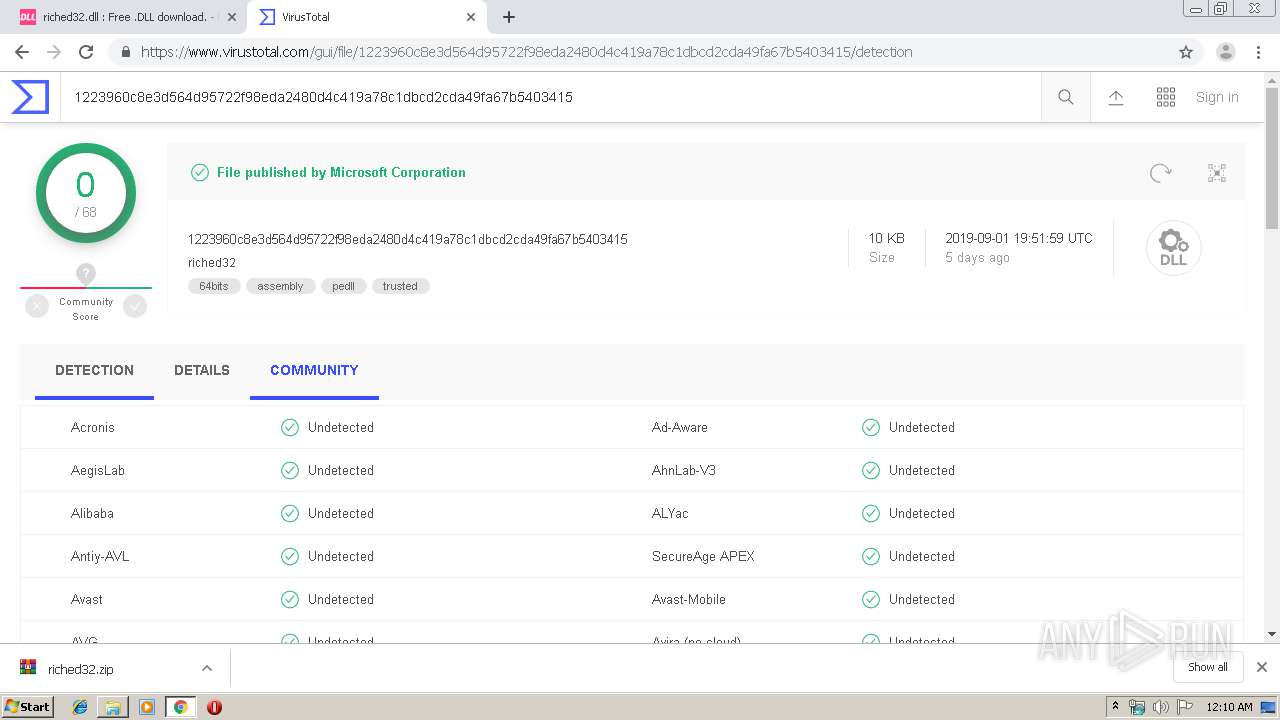Click the Acronis engine name
Screen dimensions: 1280x720
tap(93, 427)
